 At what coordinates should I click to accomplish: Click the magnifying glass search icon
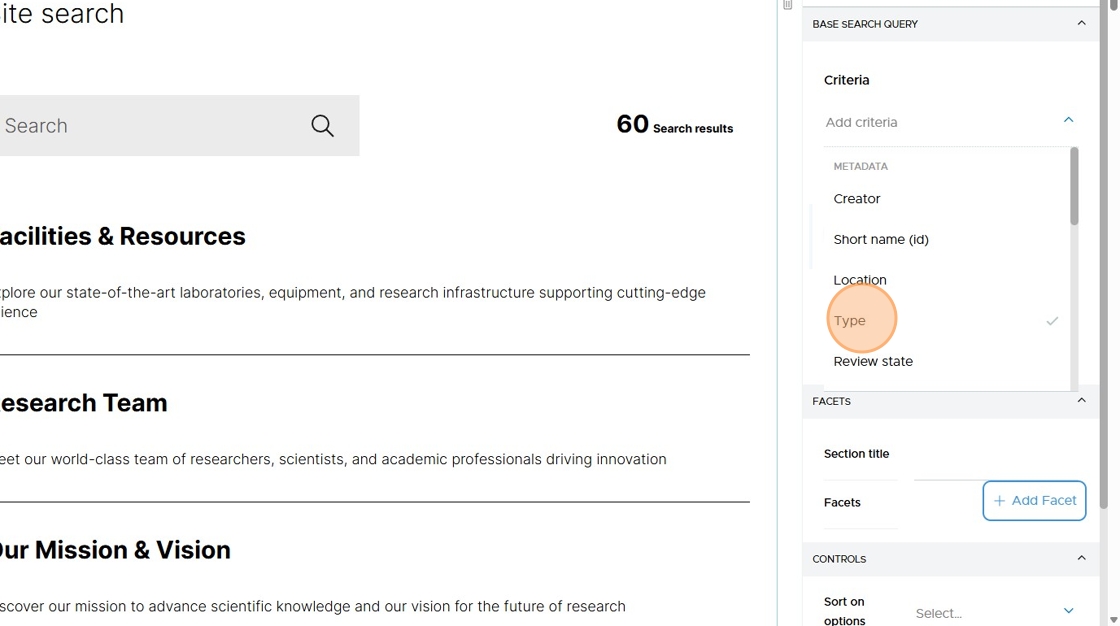tap(322, 126)
